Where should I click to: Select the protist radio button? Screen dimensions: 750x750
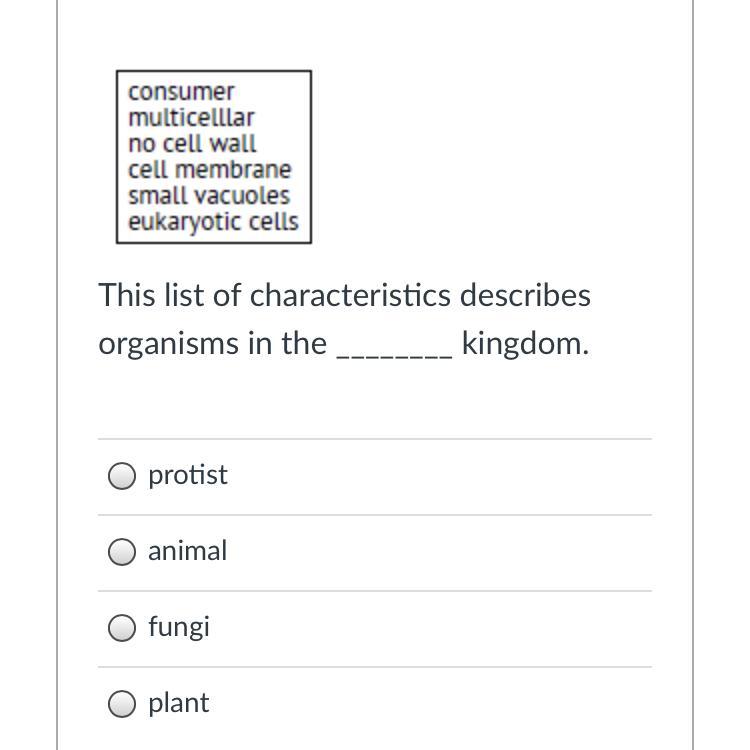pyautogui.click(x=122, y=476)
